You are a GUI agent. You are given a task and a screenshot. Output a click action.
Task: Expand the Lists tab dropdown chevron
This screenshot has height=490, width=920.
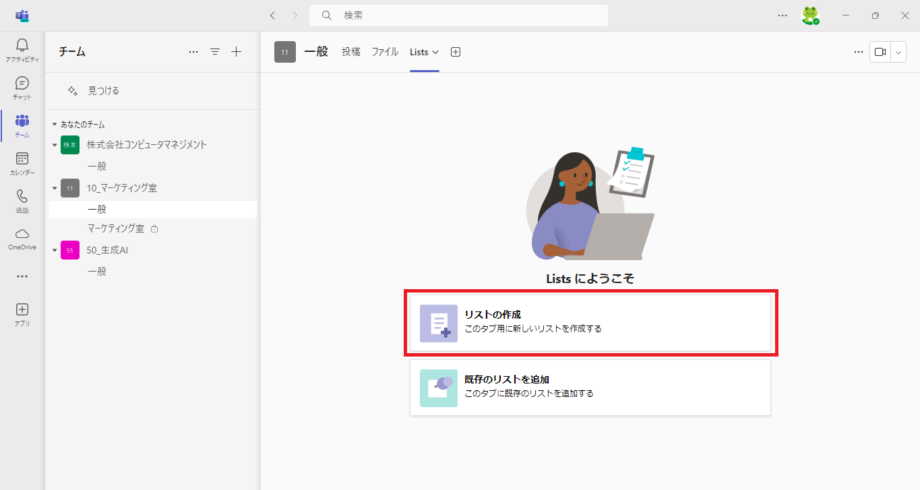pos(435,52)
